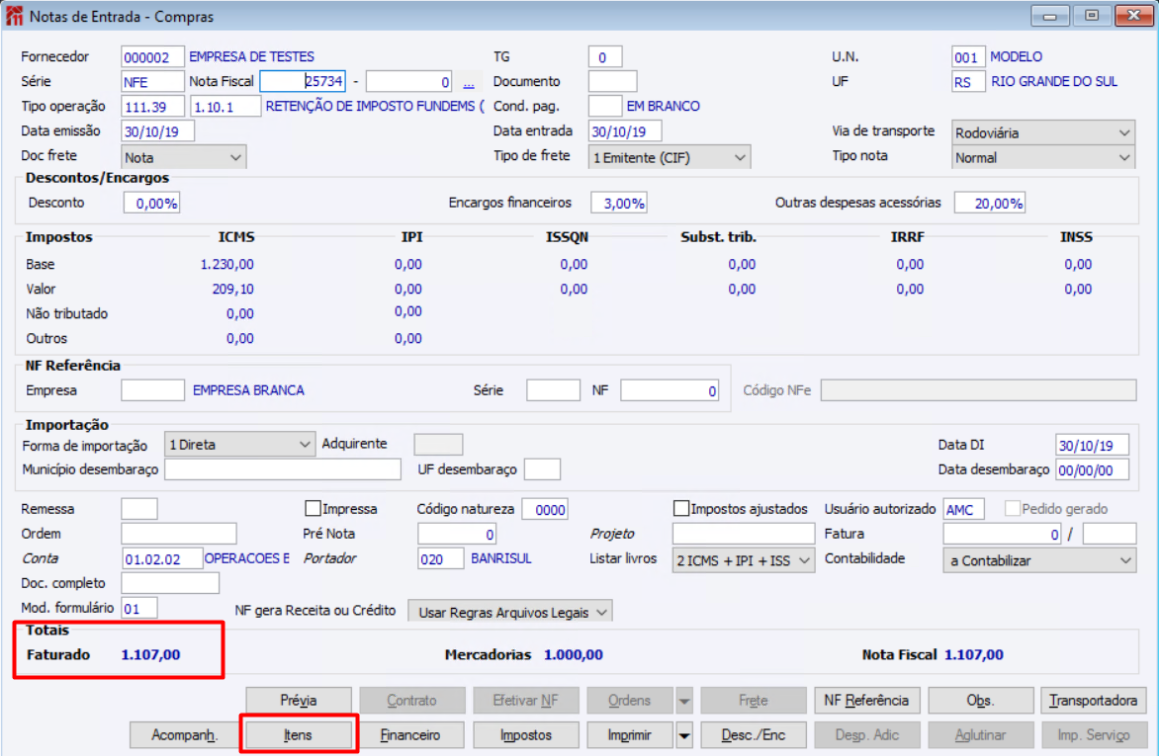Click the Efetivar NF button

(x=526, y=701)
